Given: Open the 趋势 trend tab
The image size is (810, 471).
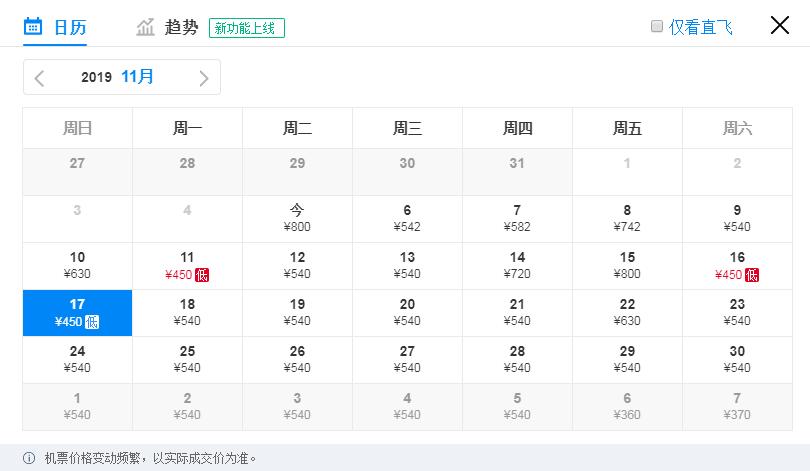Looking at the screenshot, I should point(167,27).
